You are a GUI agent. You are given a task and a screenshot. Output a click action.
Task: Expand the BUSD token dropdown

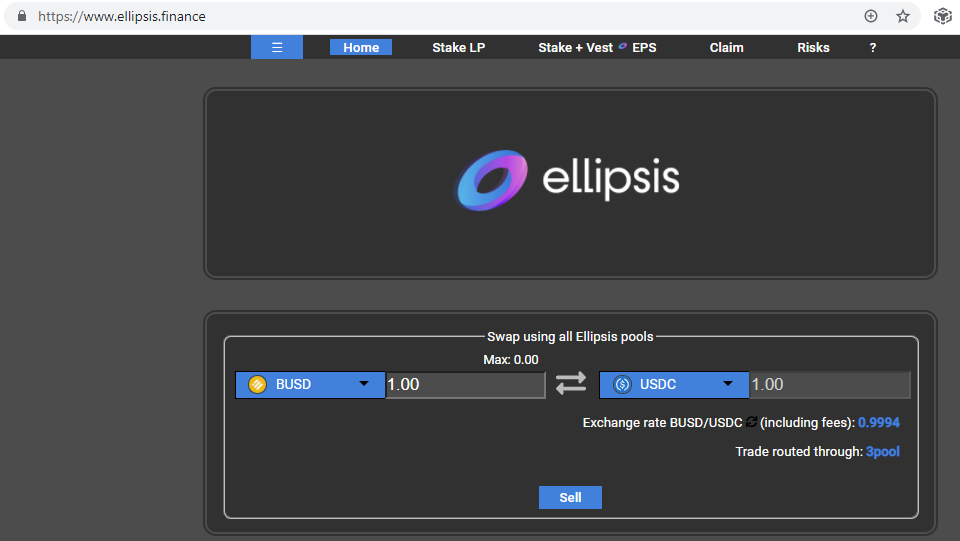pos(310,384)
